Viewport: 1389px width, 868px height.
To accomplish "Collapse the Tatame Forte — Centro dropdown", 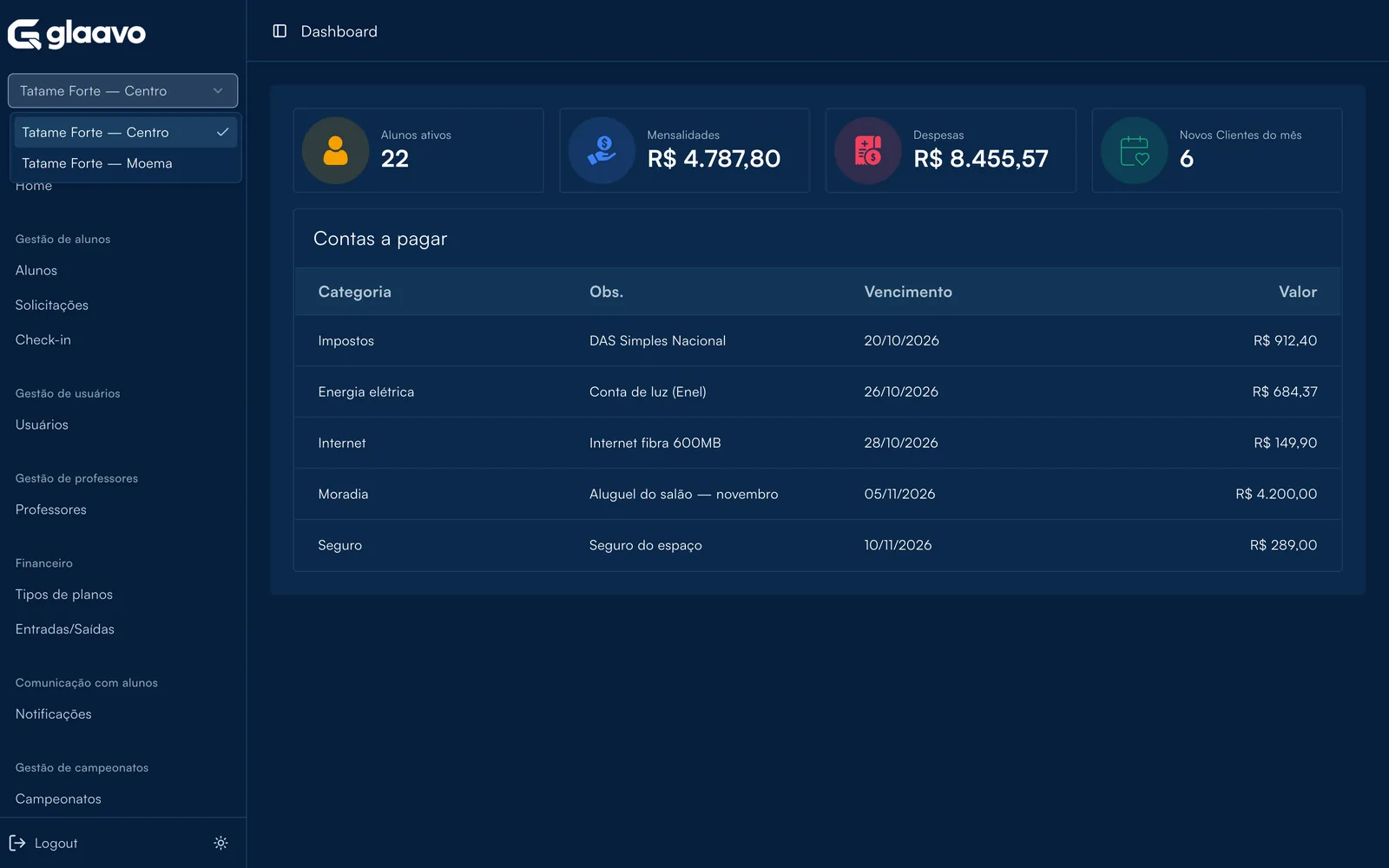I will click(x=122, y=90).
